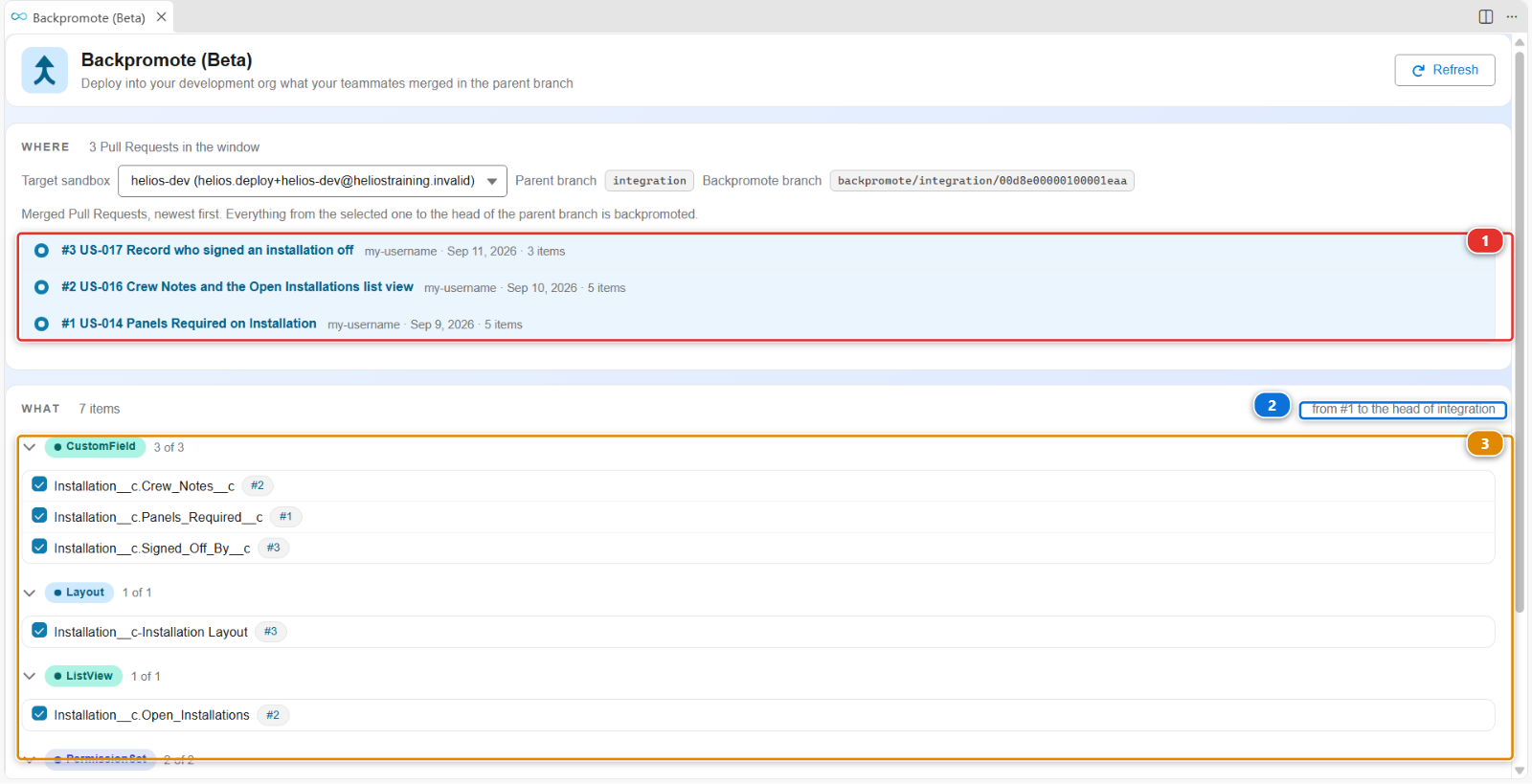Image resolution: width=1532 pixels, height=784 pixels.
Task: Open the #3 US-017 Record who signed link
Action: (x=208, y=250)
